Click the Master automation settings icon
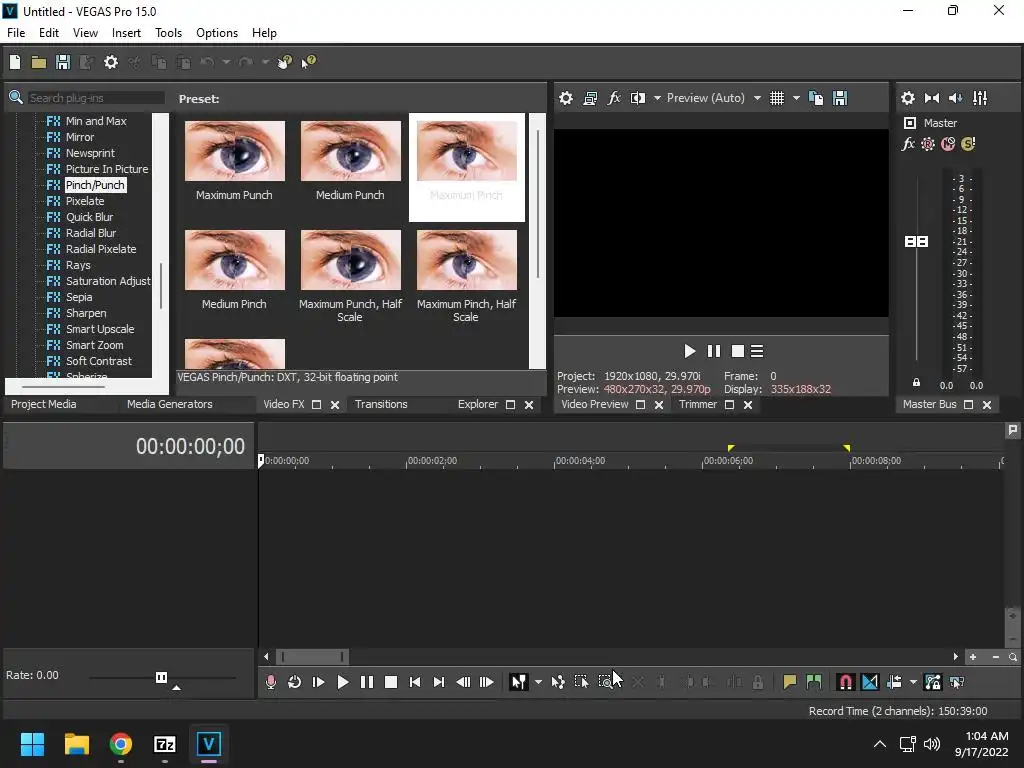This screenshot has height=768, width=1024. coord(928,144)
